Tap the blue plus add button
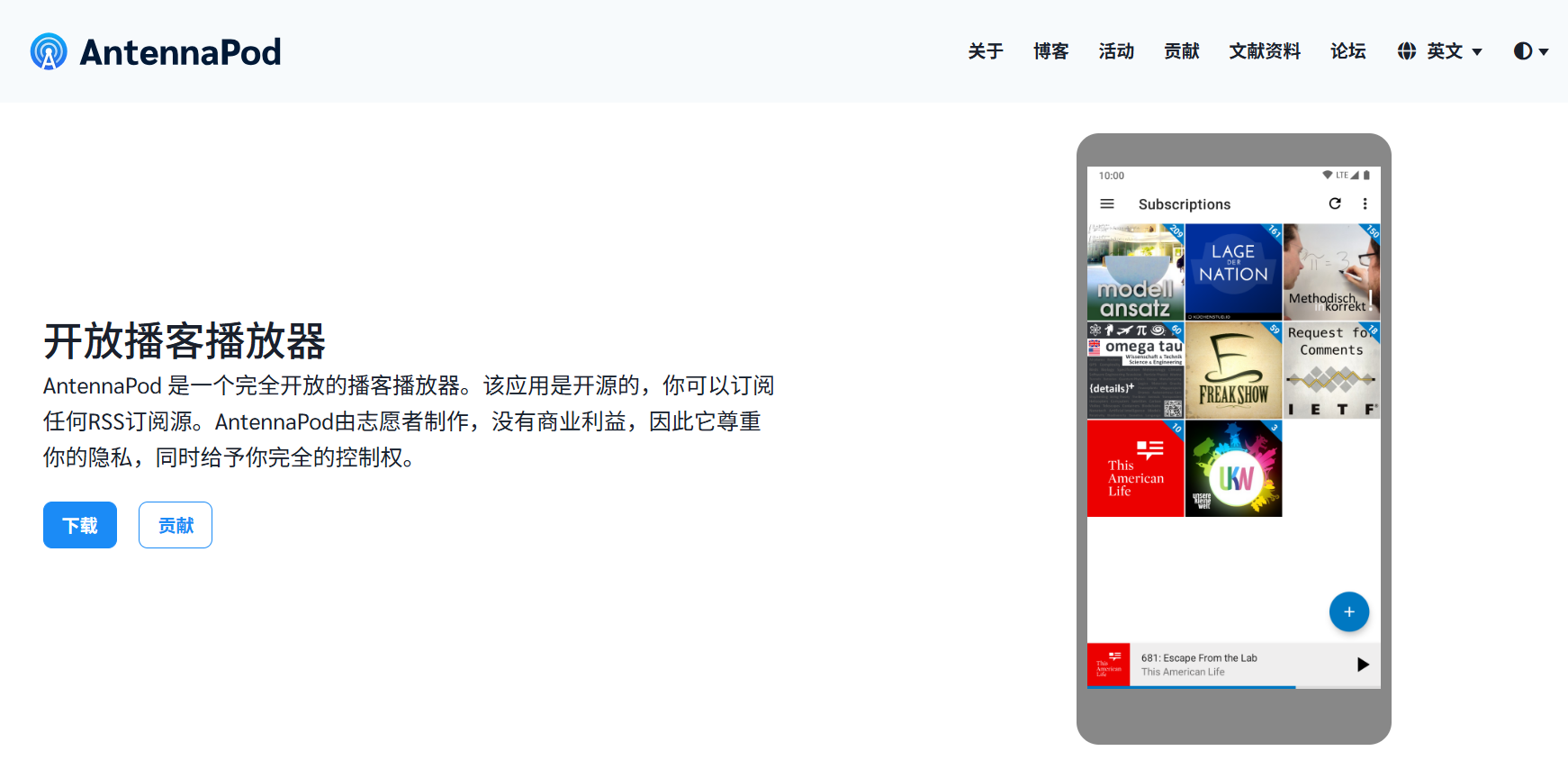Screen dimensions: 1568x760 pos(1348,611)
